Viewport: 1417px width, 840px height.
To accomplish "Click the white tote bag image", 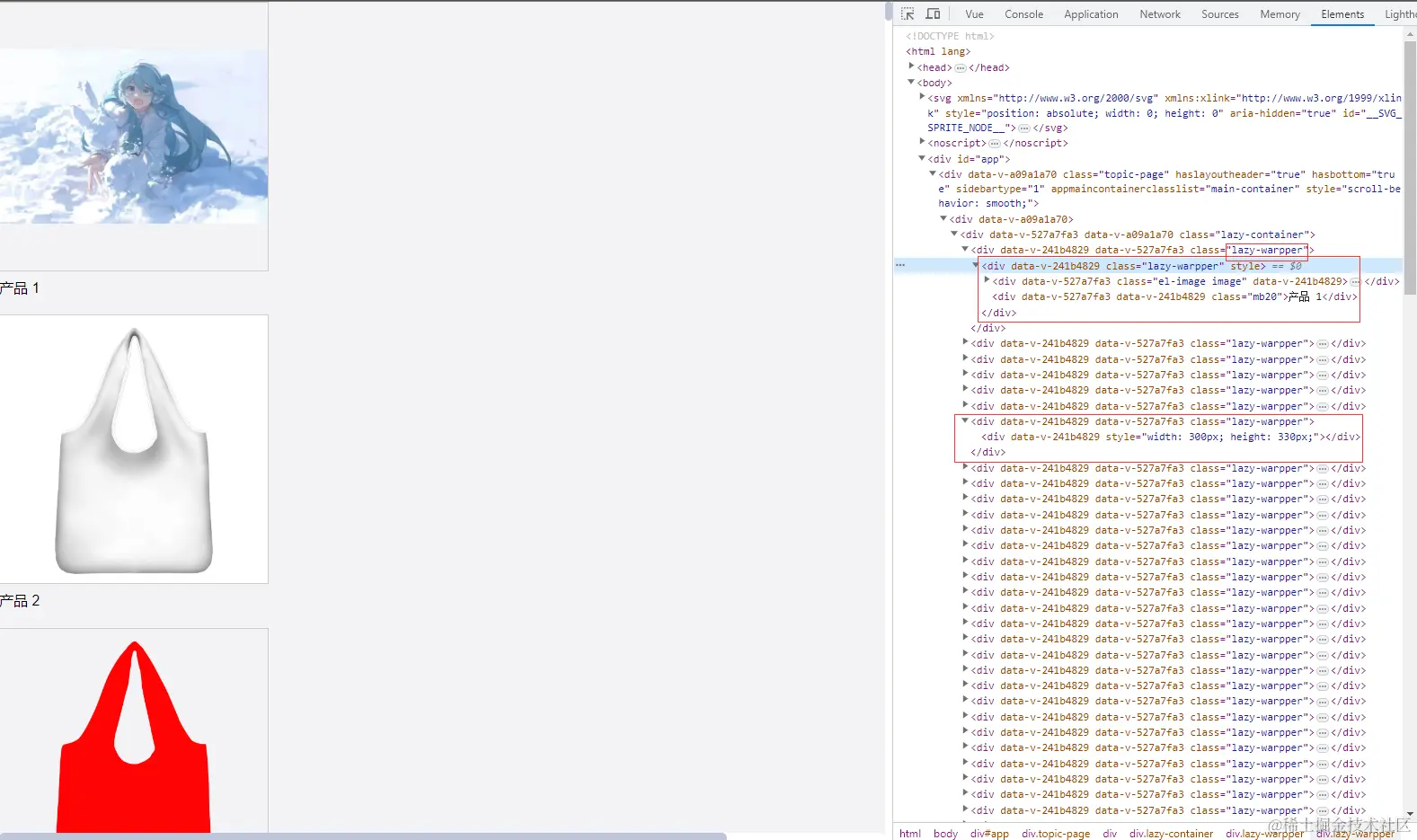I will (134, 449).
